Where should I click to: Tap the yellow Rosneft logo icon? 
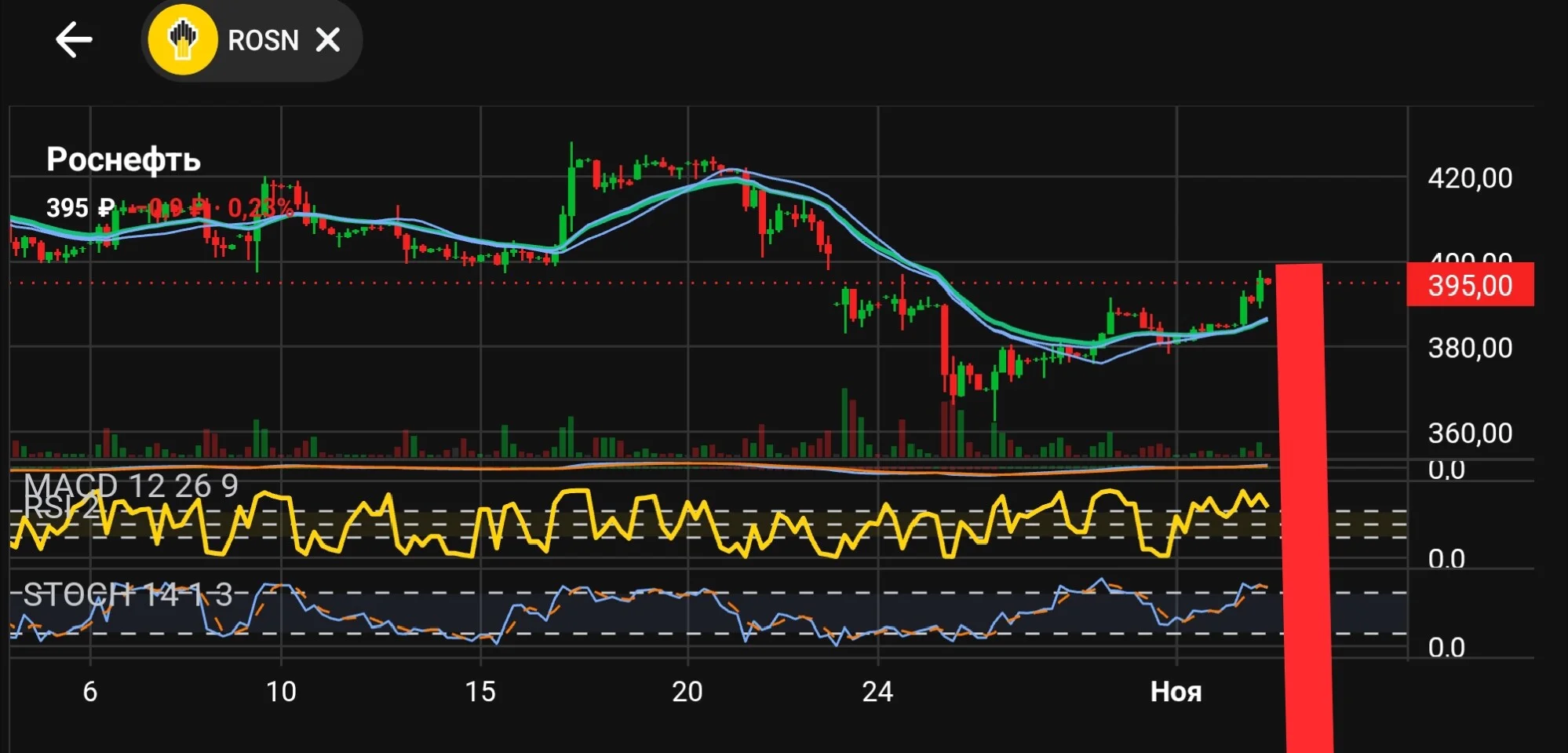[x=183, y=40]
